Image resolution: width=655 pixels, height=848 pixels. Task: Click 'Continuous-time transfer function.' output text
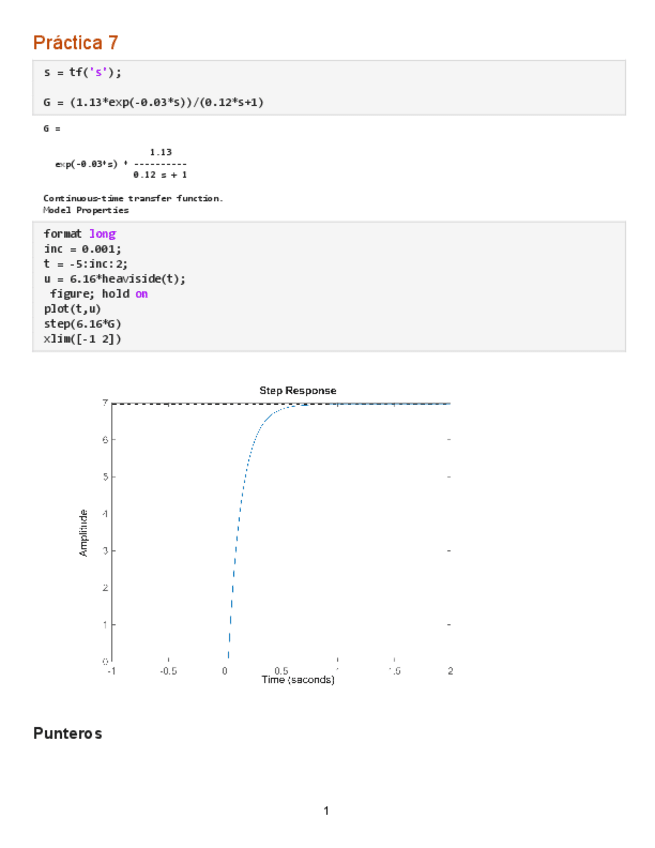click(x=133, y=198)
